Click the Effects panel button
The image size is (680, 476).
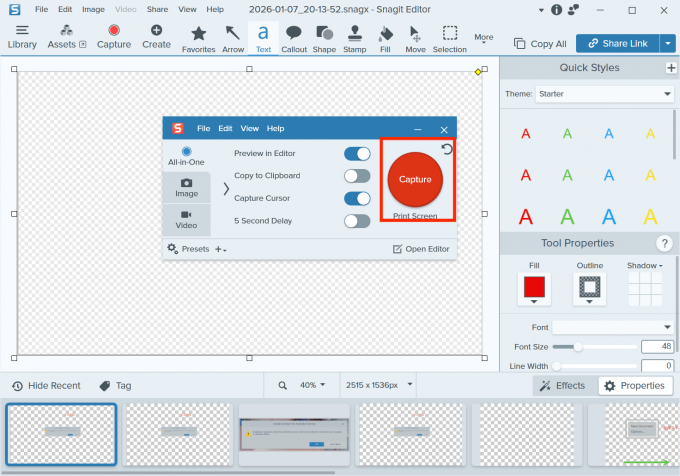tap(562, 385)
